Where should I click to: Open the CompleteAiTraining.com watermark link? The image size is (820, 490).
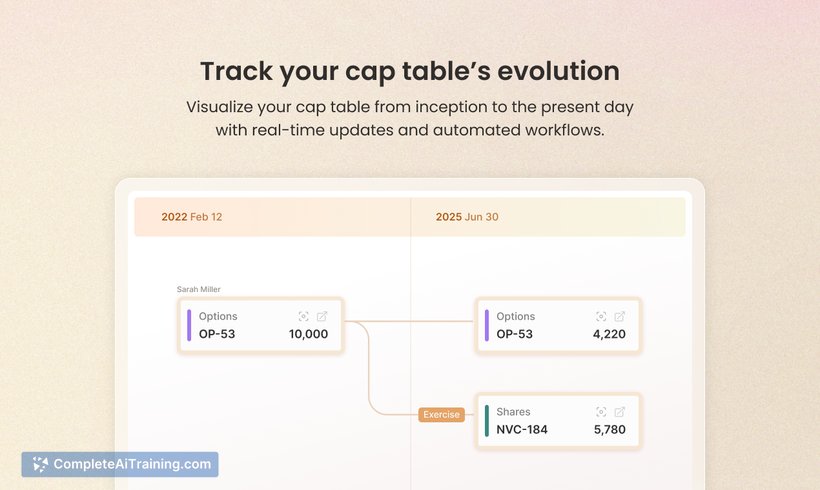coord(120,464)
